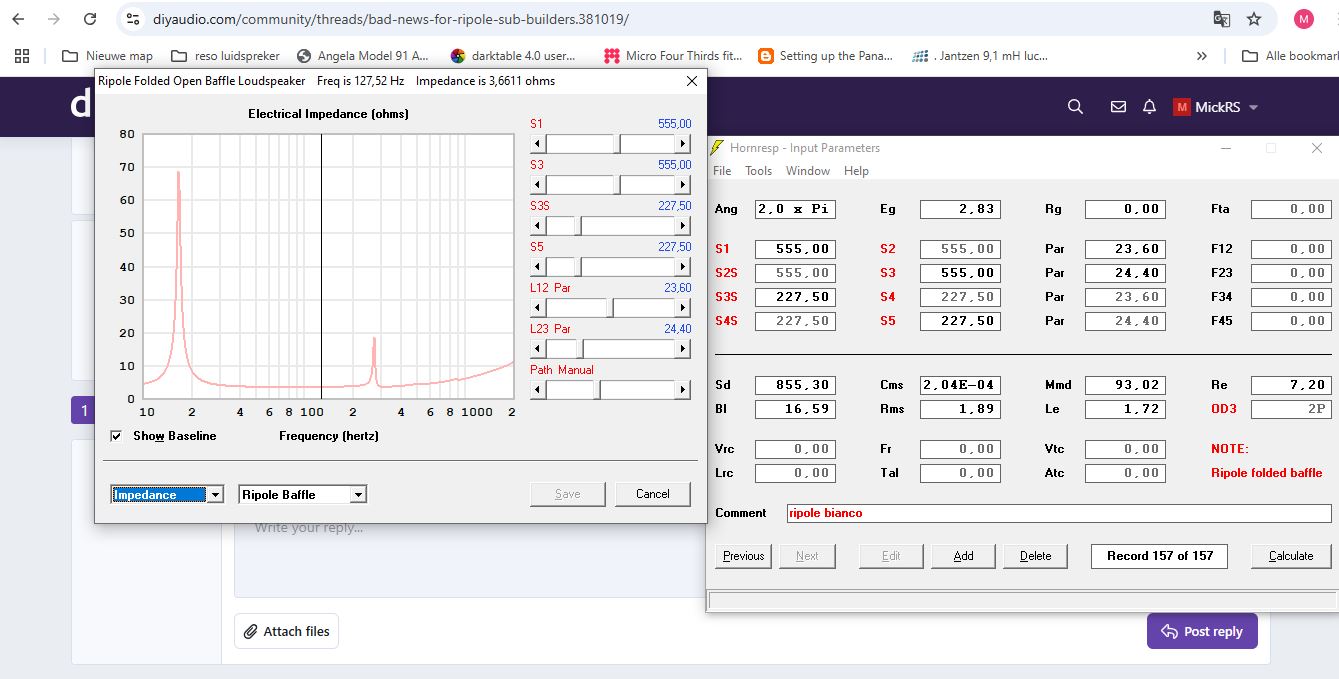Click the Eg input field 2,83
1339x679 pixels.
(960, 209)
